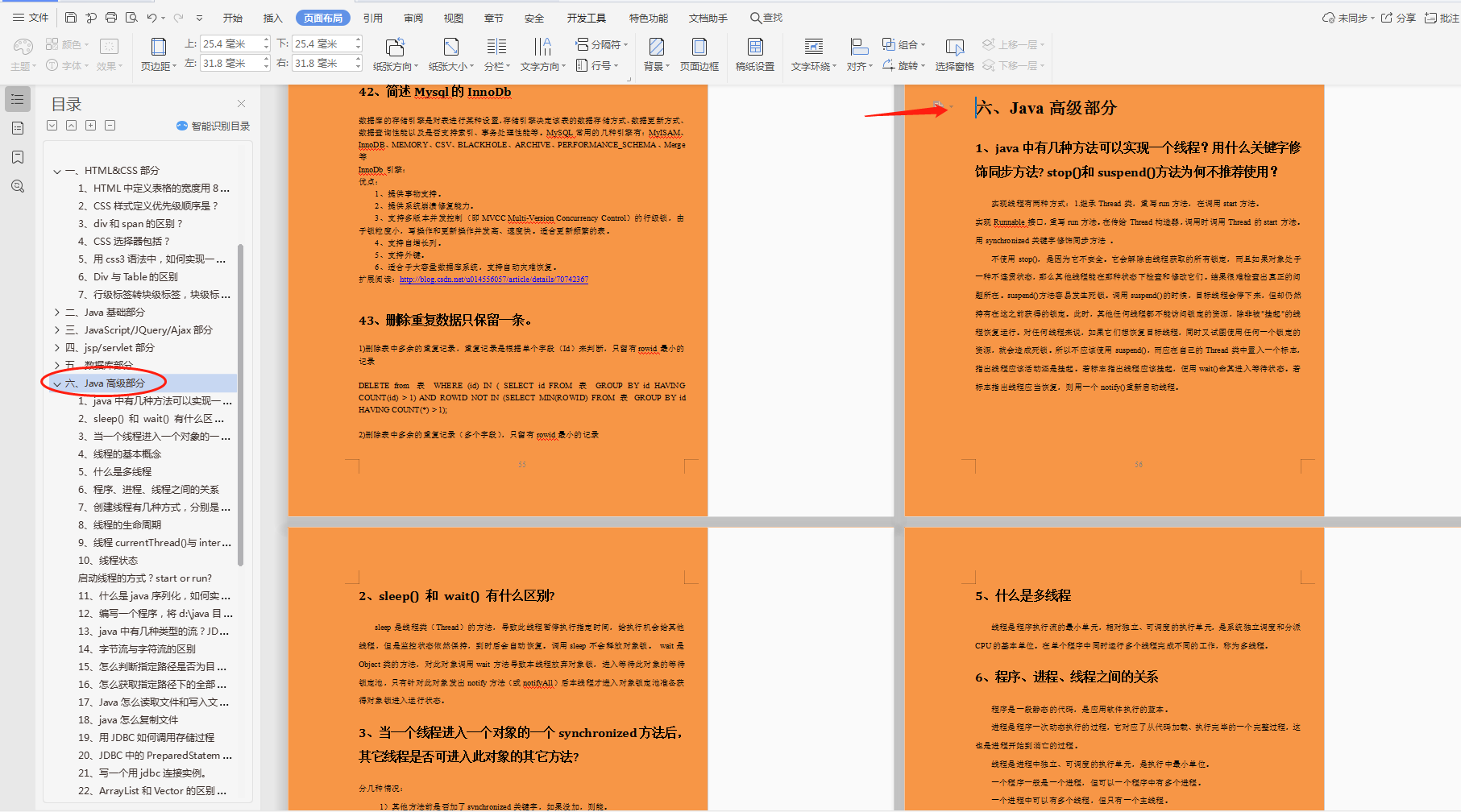Open 文字方向 text direction tool
This screenshot has width=1461, height=812.
pyautogui.click(x=543, y=54)
